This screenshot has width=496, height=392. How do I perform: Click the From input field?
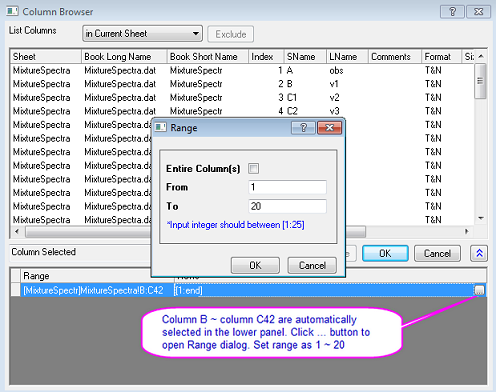pyautogui.click(x=287, y=187)
